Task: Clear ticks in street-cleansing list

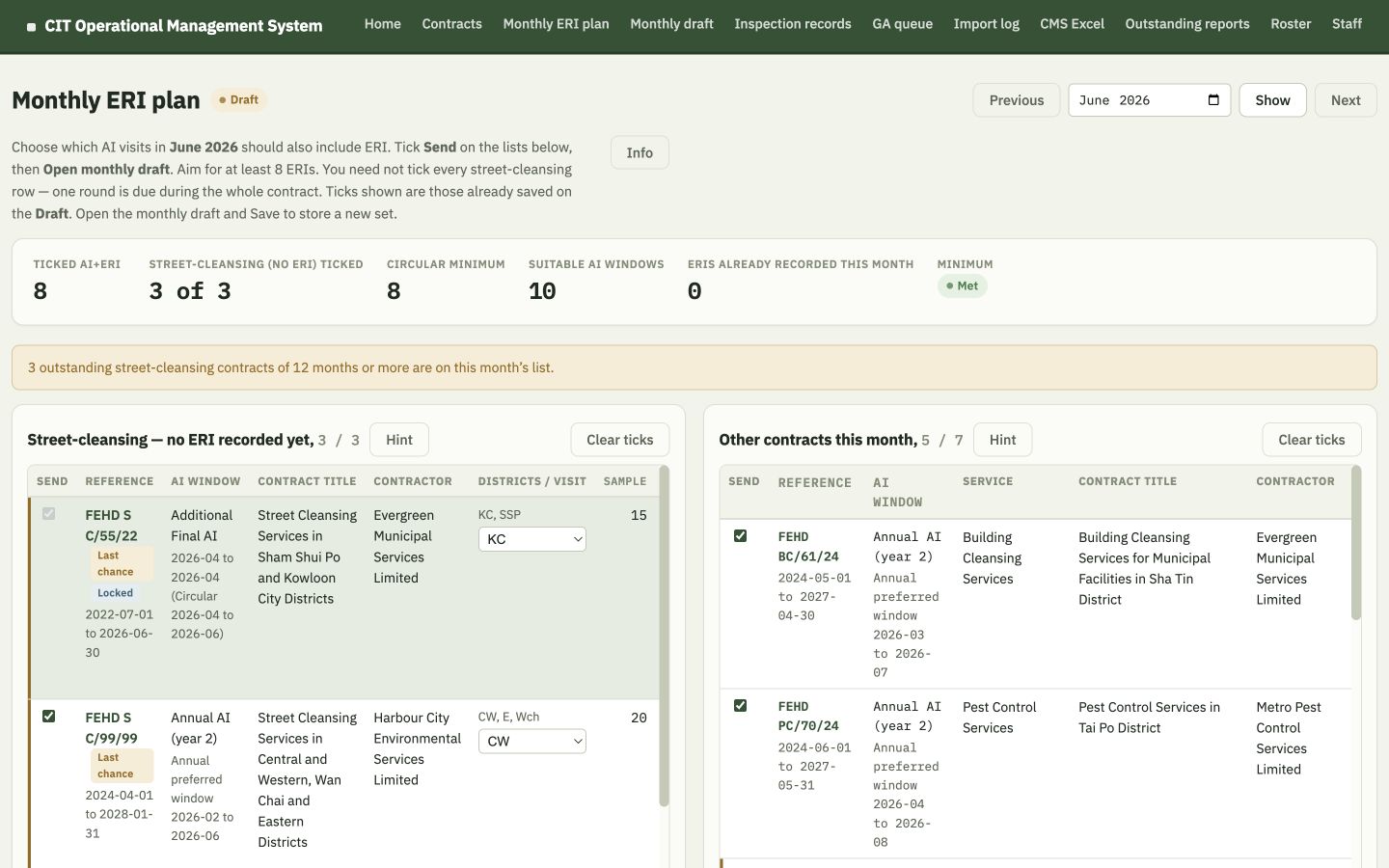Action: coord(620,440)
